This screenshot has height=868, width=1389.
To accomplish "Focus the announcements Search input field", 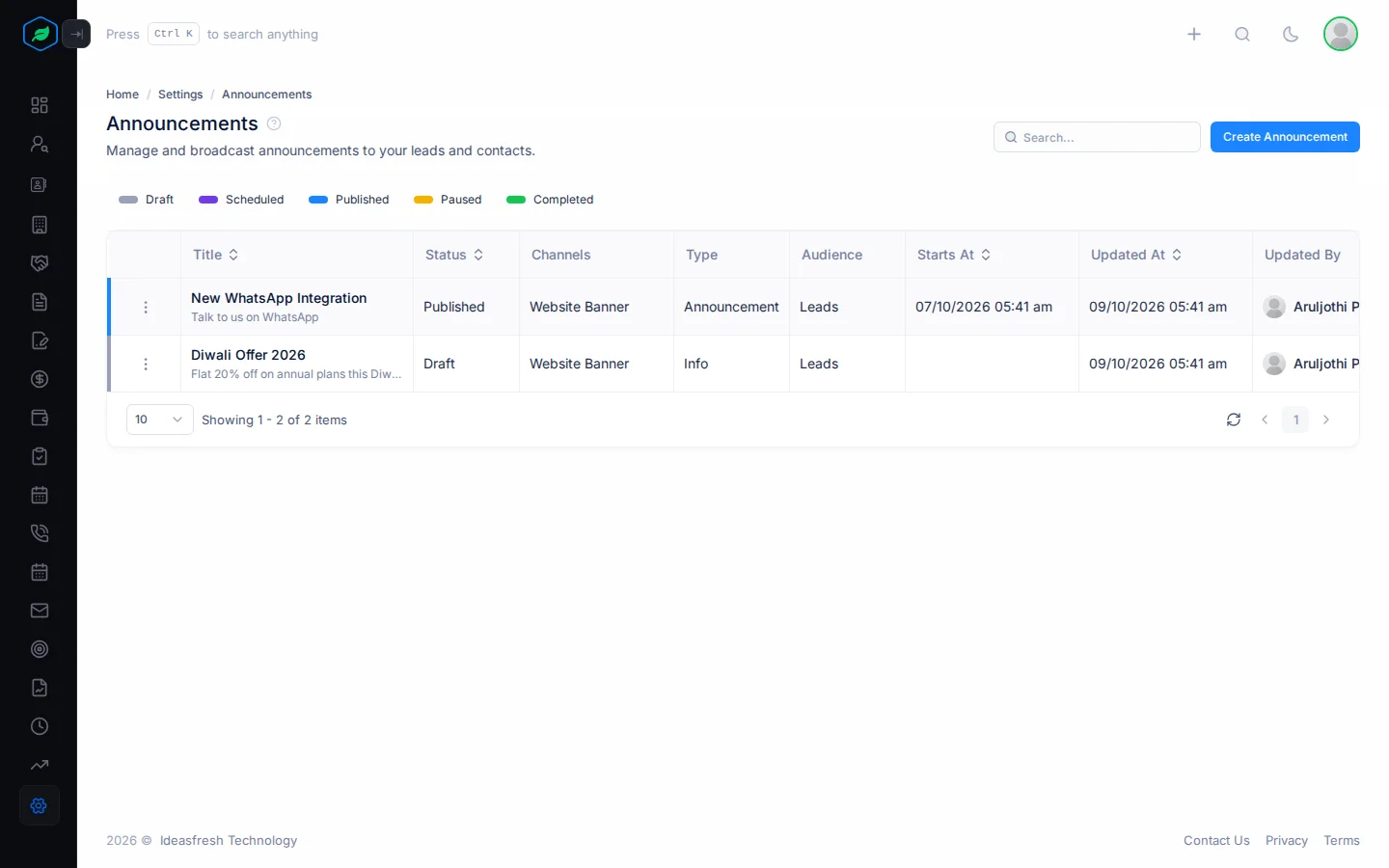I will 1097,137.
